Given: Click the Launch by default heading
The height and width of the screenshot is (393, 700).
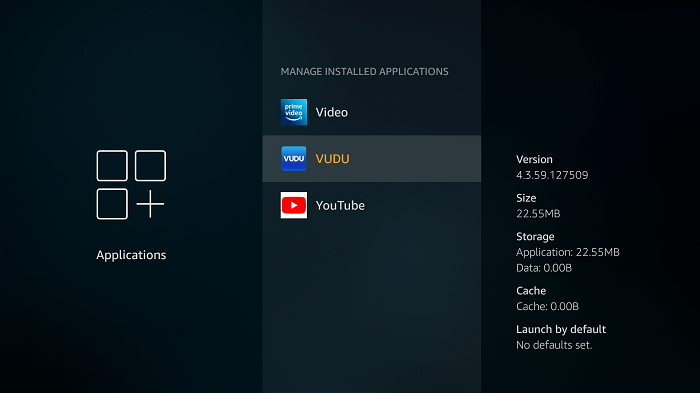Looking at the screenshot, I should pos(561,330).
